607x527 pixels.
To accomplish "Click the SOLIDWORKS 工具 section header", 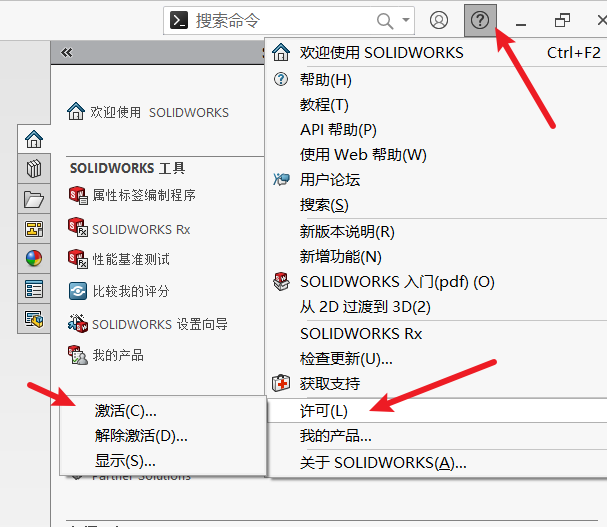I will 127,168.
